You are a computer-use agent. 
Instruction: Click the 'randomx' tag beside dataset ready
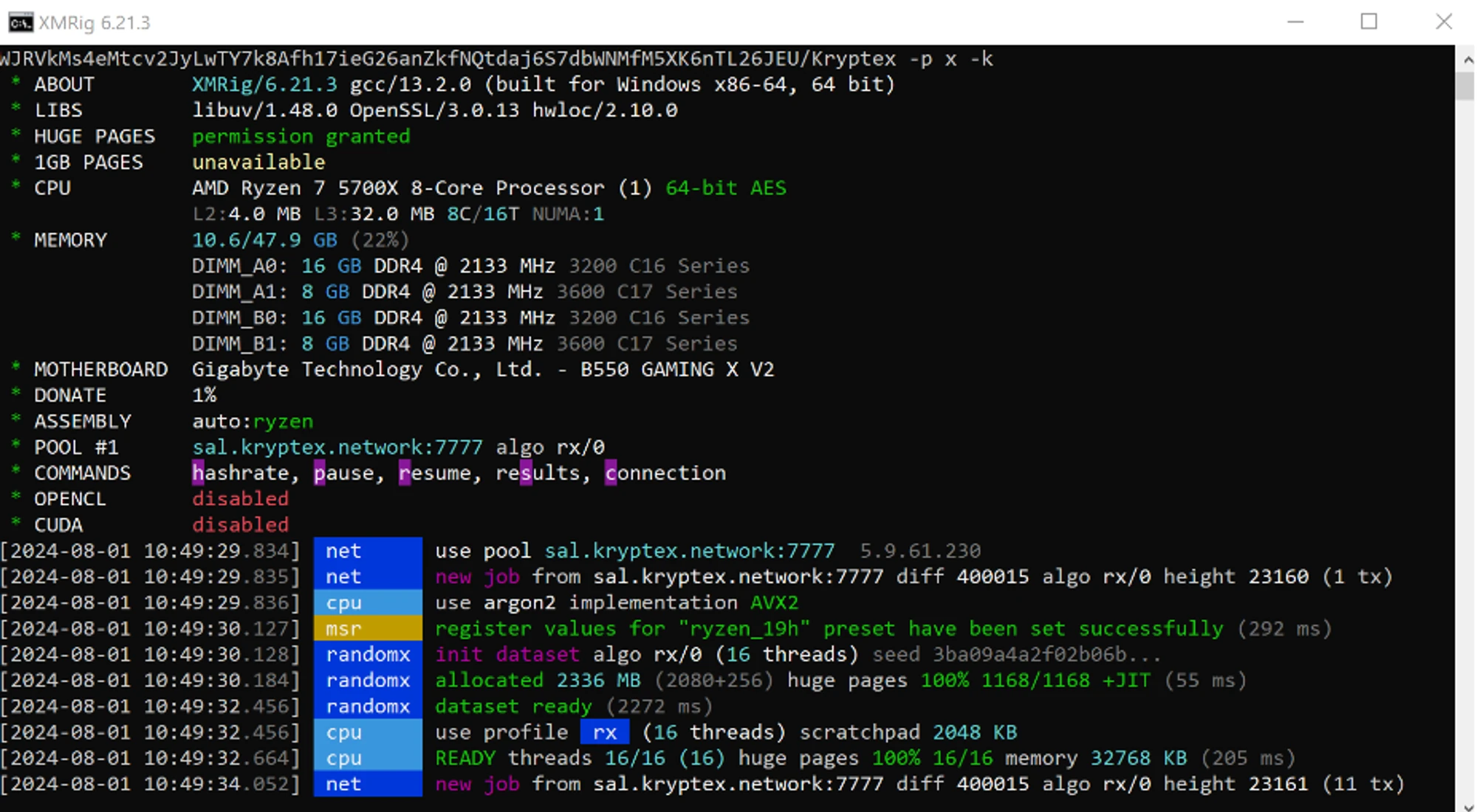[x=367, y=706]
